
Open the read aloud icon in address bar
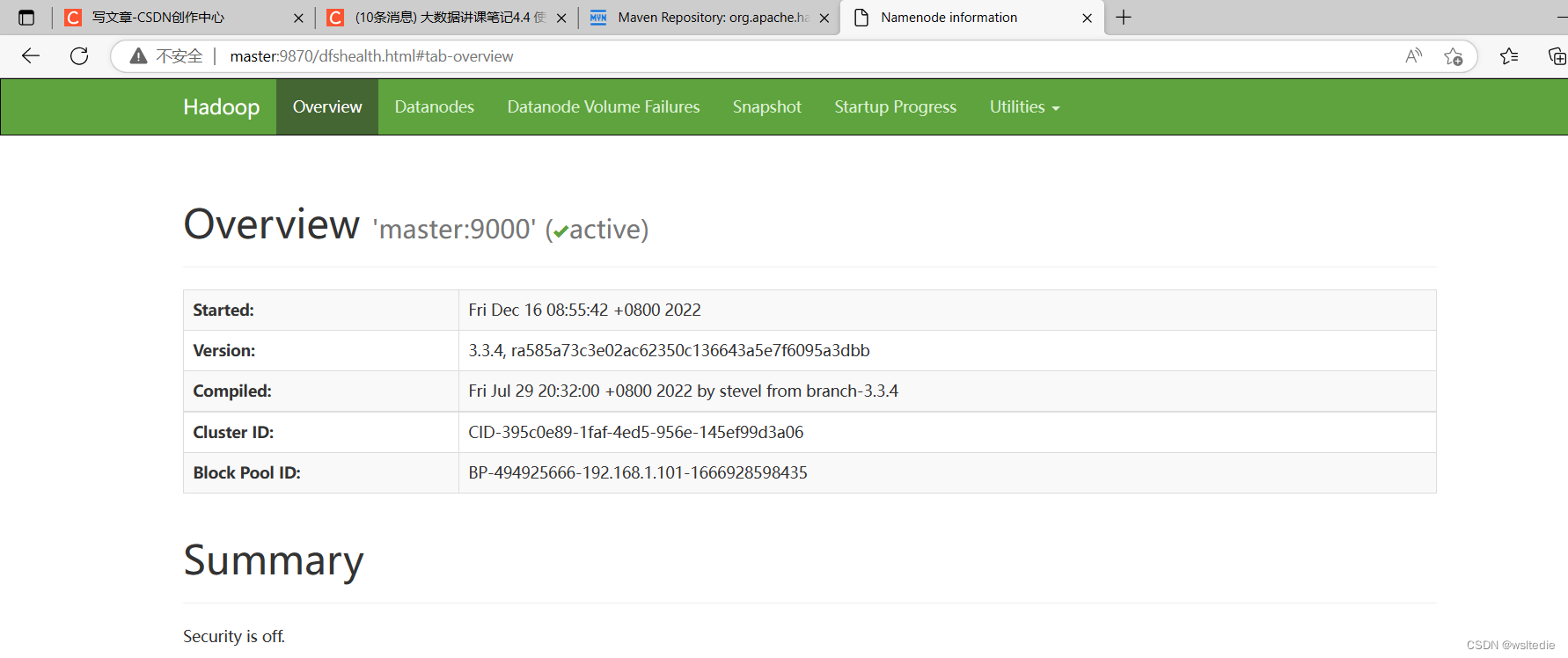click(x=1414, y=56)
